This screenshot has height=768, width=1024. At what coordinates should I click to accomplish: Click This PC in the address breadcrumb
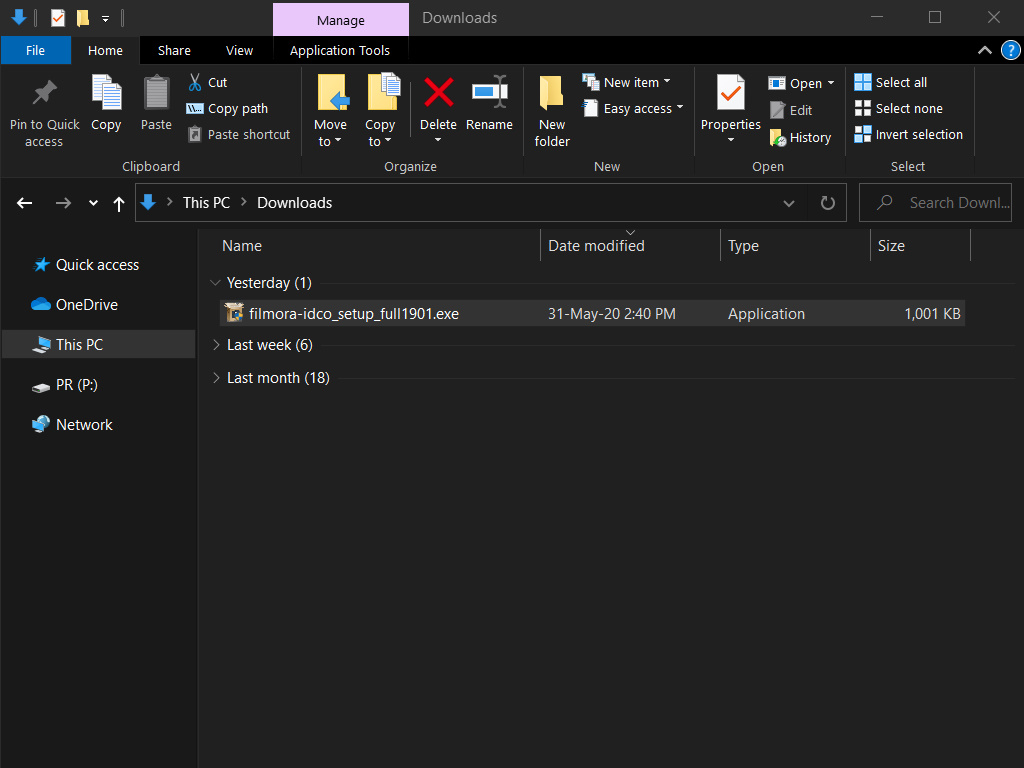click(x=206, y=203)
